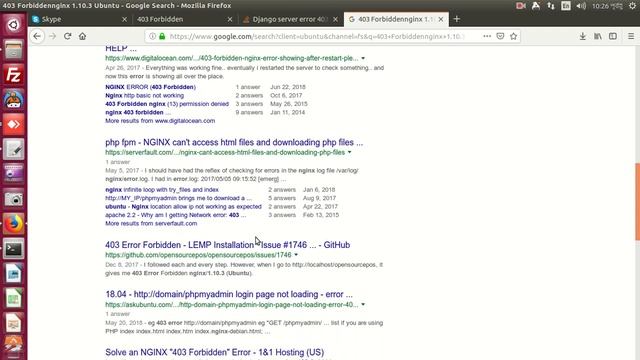The height and width of the screenshot is (360, 640).
Task: Show site information icon in address bar
Action: coord(152,36)
